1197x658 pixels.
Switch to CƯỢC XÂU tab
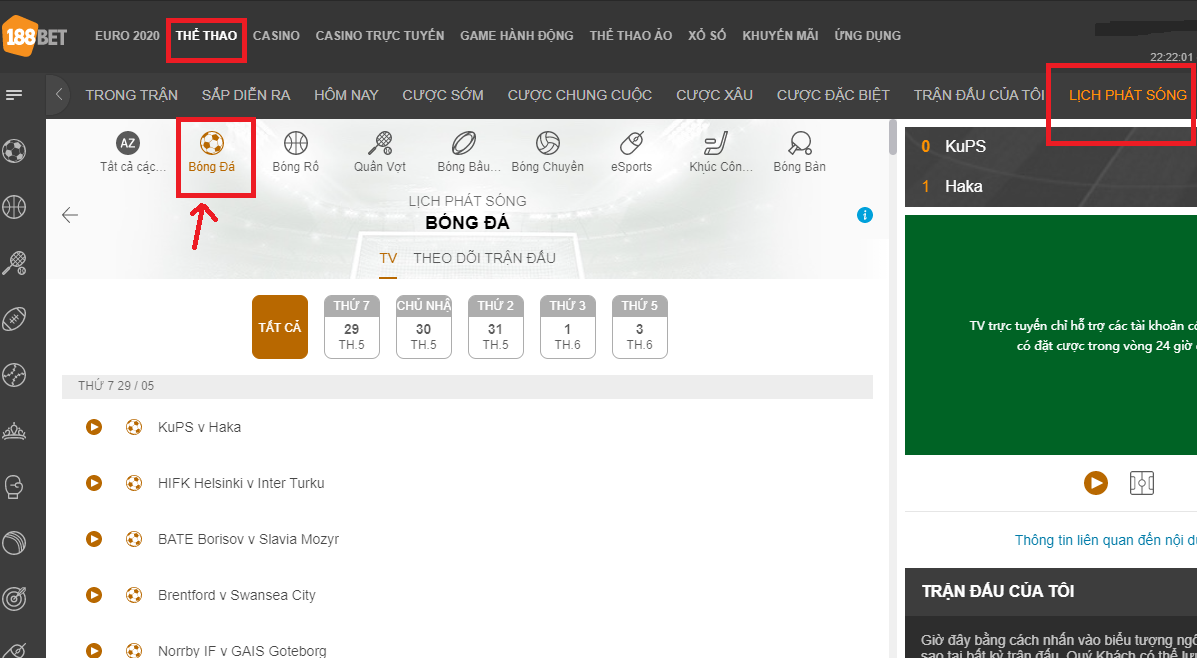click(715, 95)
